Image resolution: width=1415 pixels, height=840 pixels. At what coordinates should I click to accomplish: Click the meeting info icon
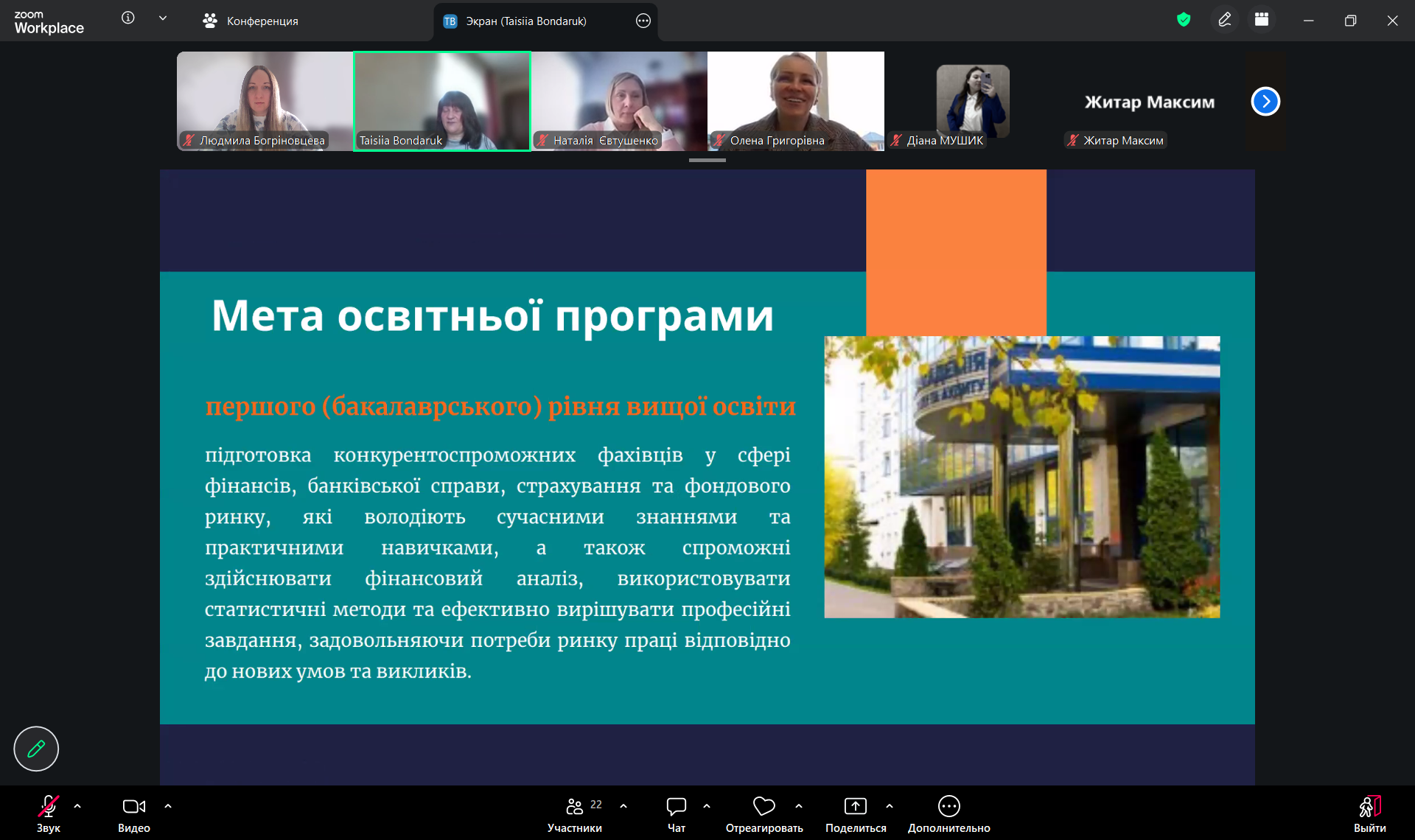(x=127, y=18)
